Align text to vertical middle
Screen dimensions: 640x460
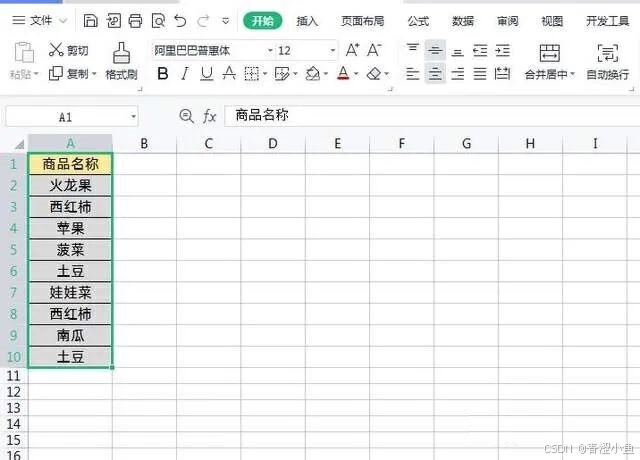pos(435,51)
